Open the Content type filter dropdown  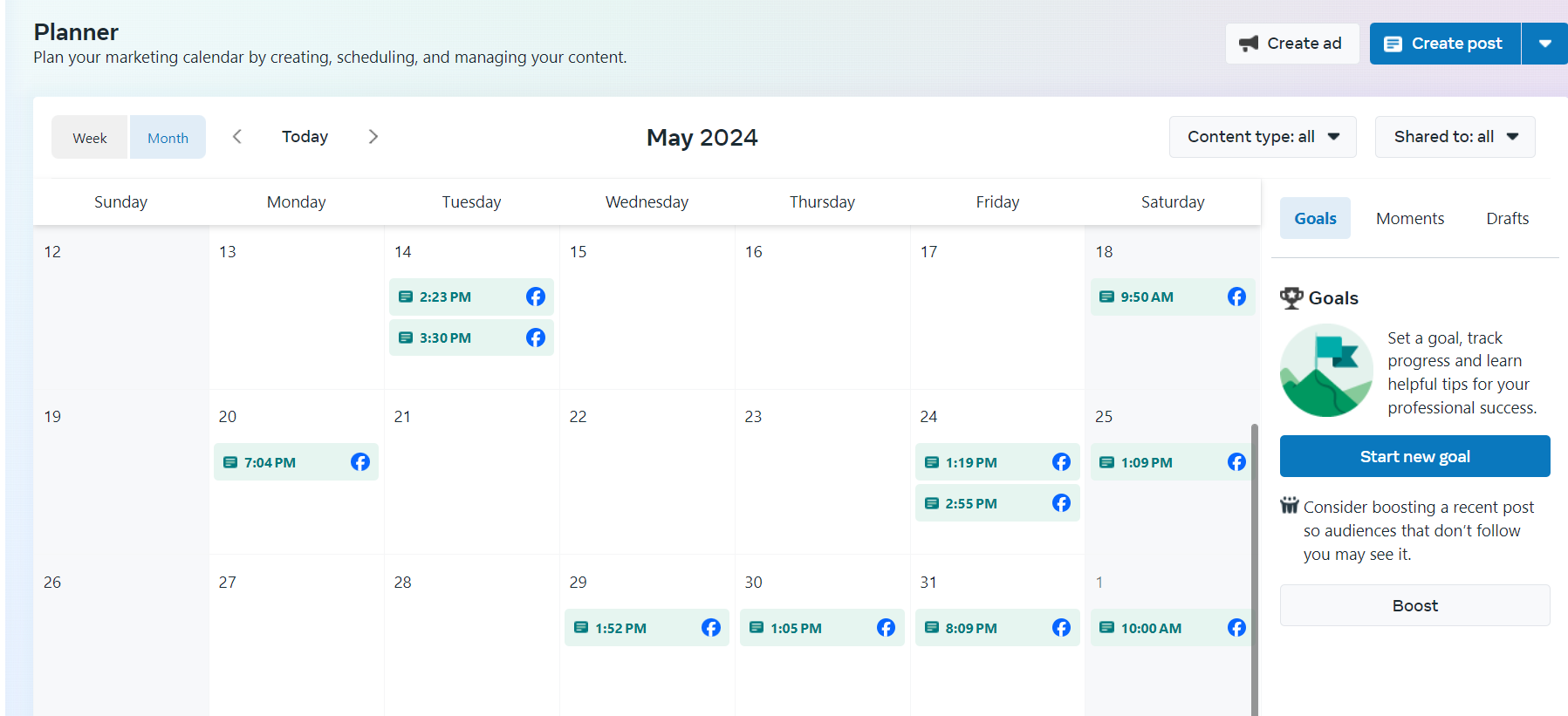1263,137
